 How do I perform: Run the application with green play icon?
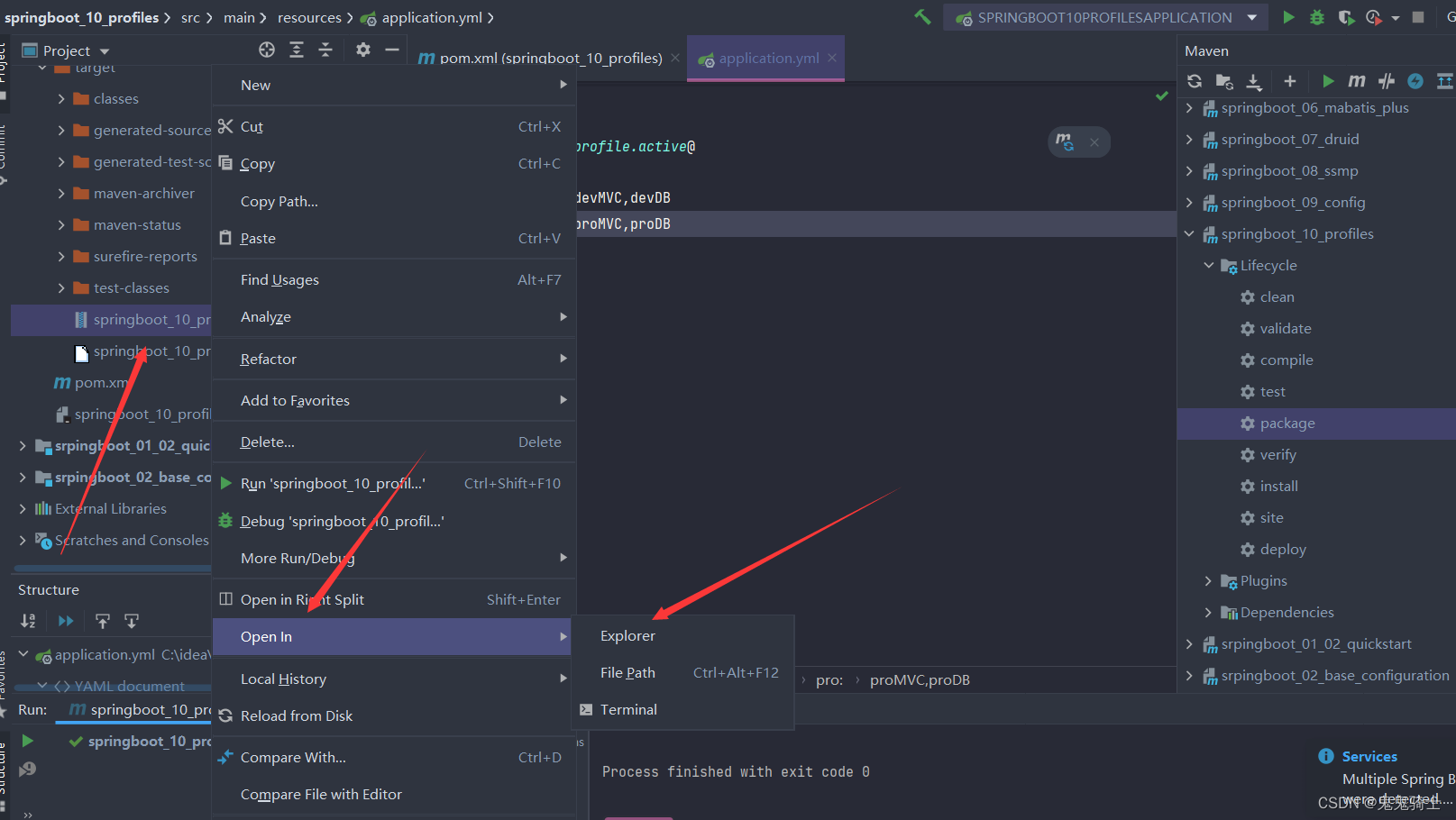[1288, 17]
